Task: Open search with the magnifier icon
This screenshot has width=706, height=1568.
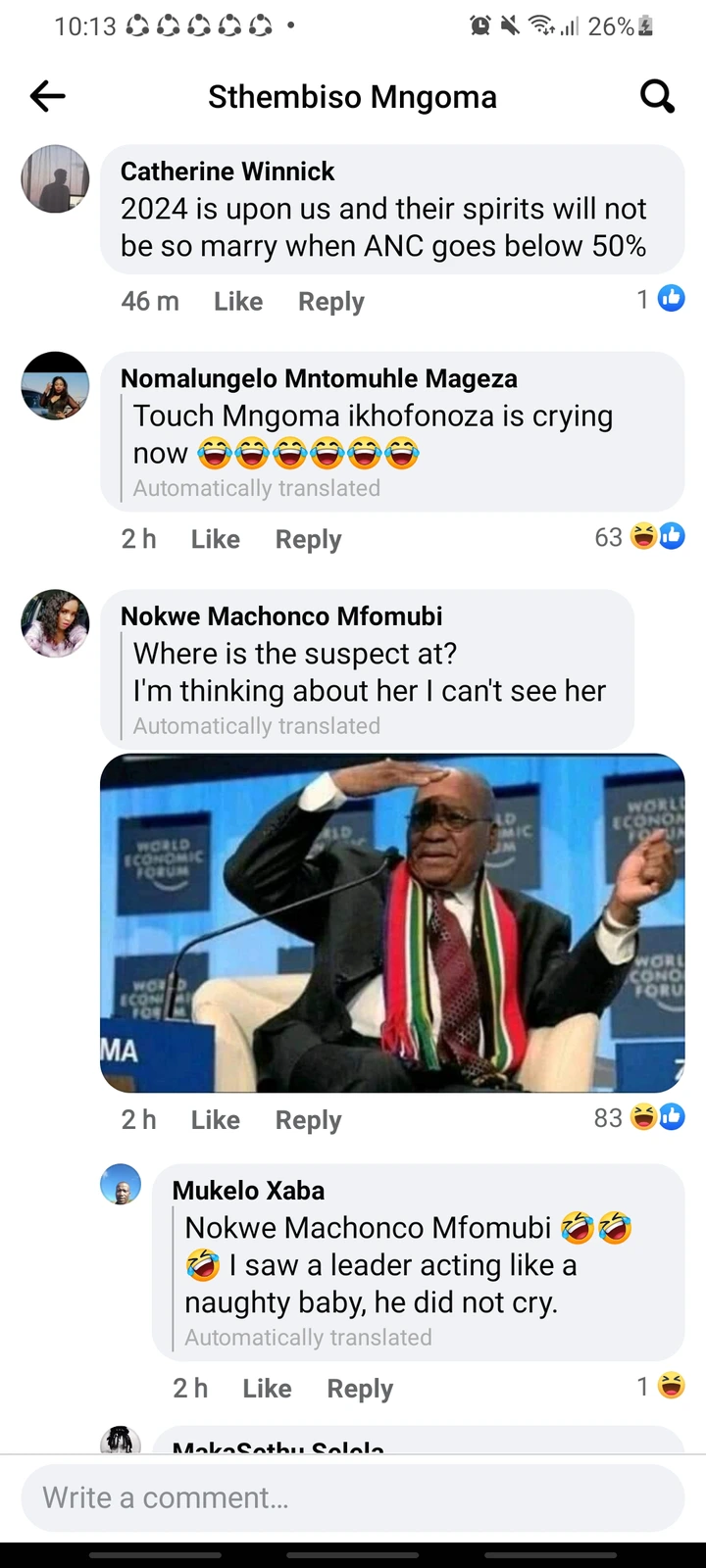Action: click(x=657, y=96)
